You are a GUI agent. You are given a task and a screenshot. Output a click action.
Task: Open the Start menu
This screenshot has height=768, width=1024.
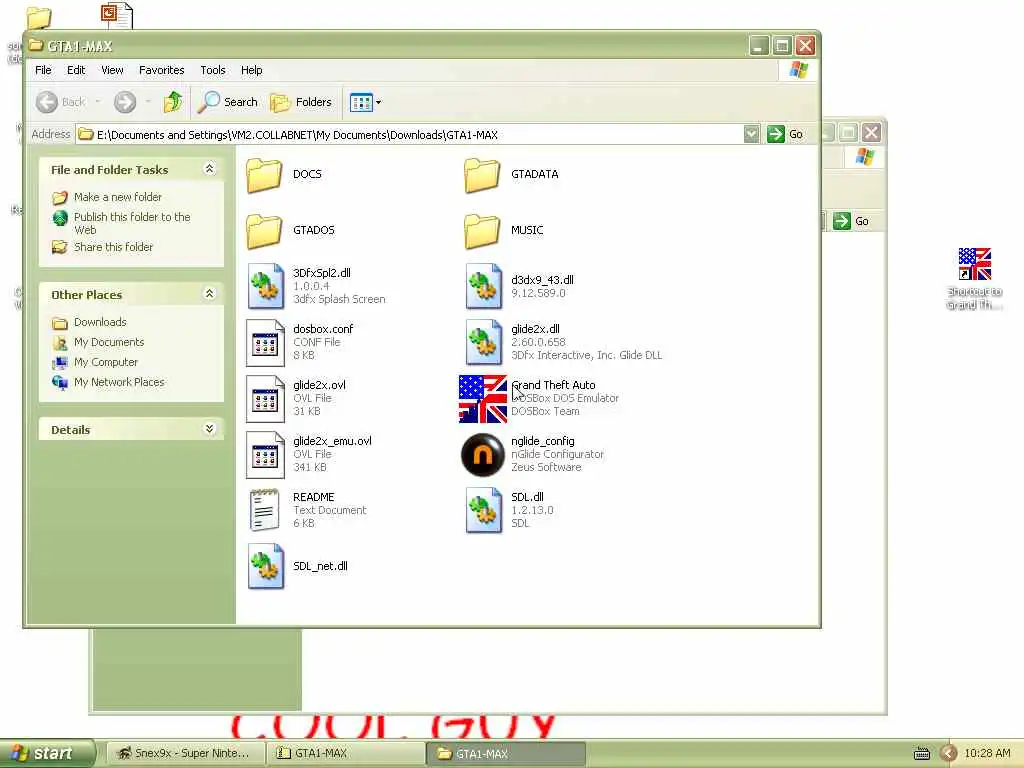point(46,754)
